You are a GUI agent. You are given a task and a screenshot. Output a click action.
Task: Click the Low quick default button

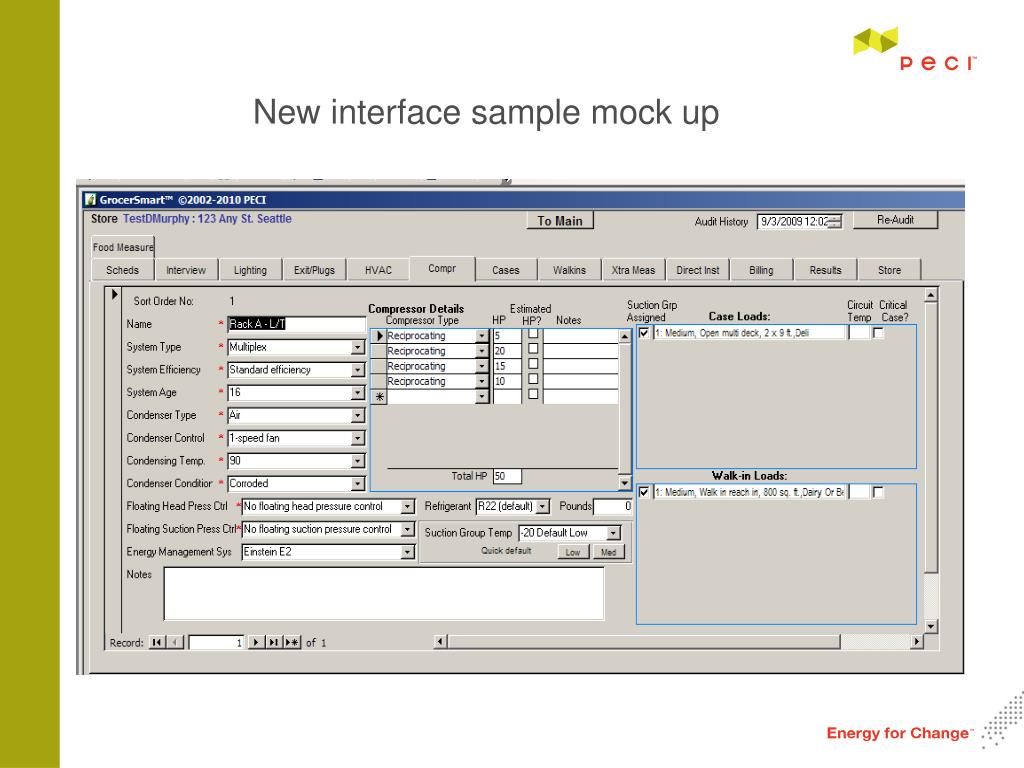coord(573,552)
